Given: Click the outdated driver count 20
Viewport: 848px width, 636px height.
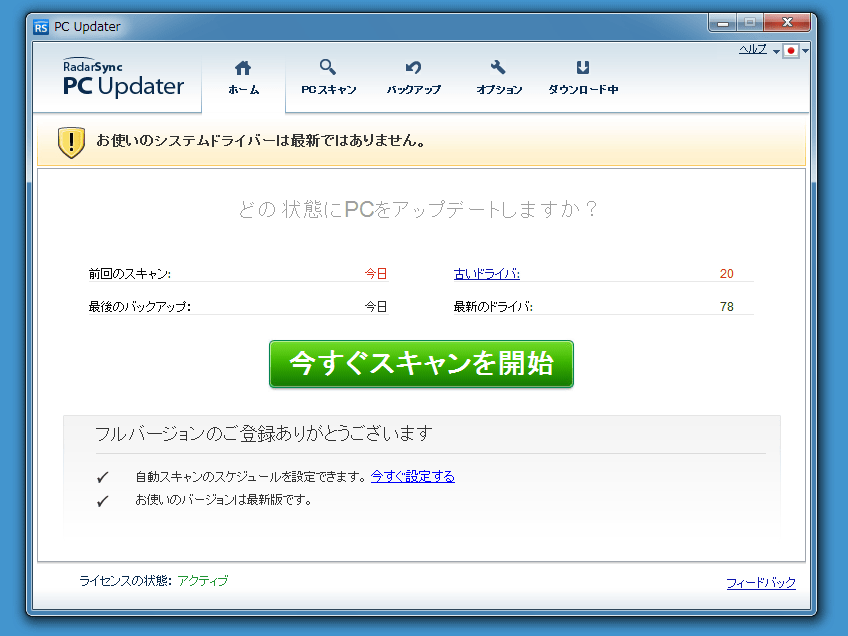Looking at the screenshot, I should 726,274.
